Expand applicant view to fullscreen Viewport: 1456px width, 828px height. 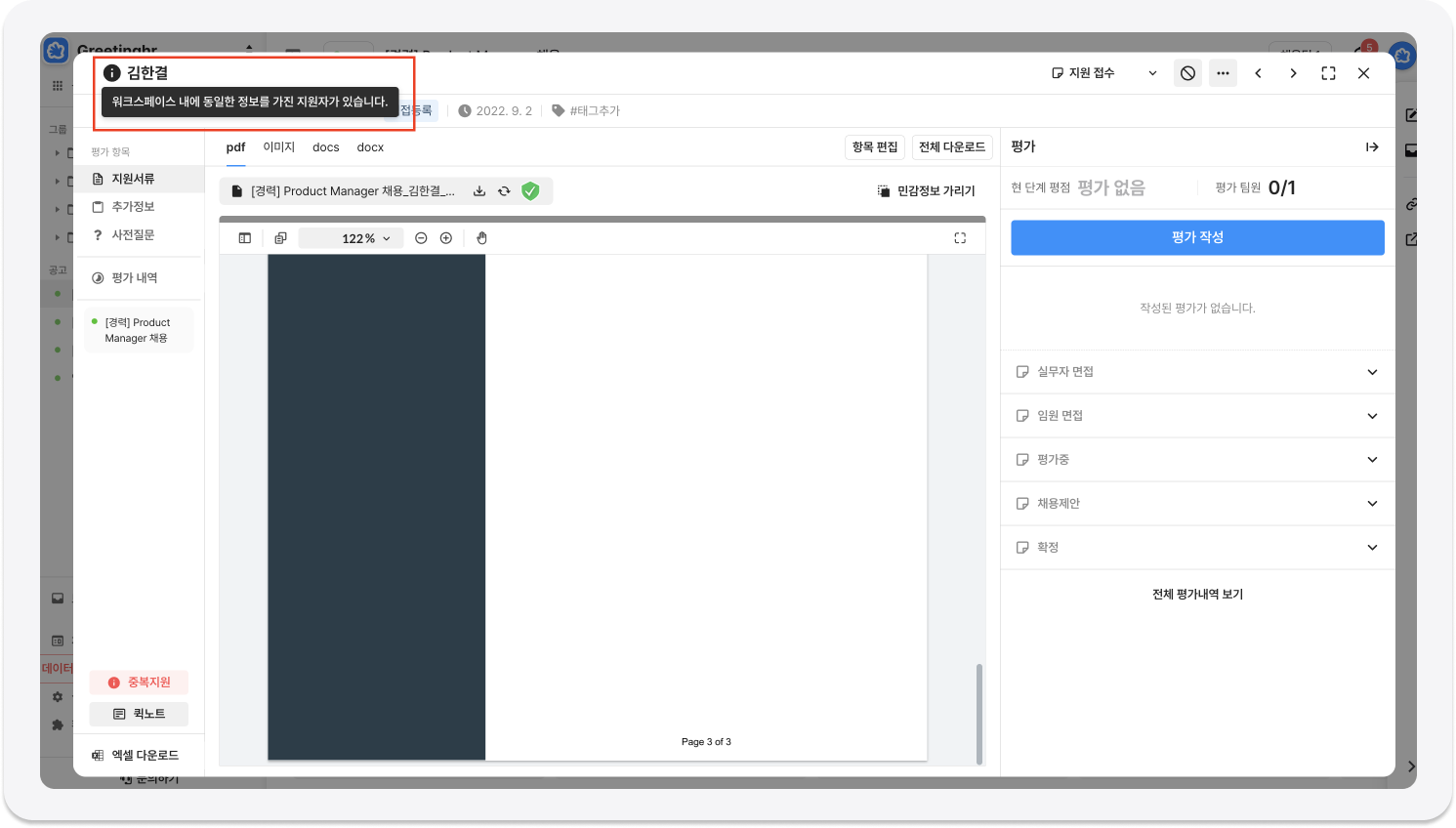click(1328, 73)
